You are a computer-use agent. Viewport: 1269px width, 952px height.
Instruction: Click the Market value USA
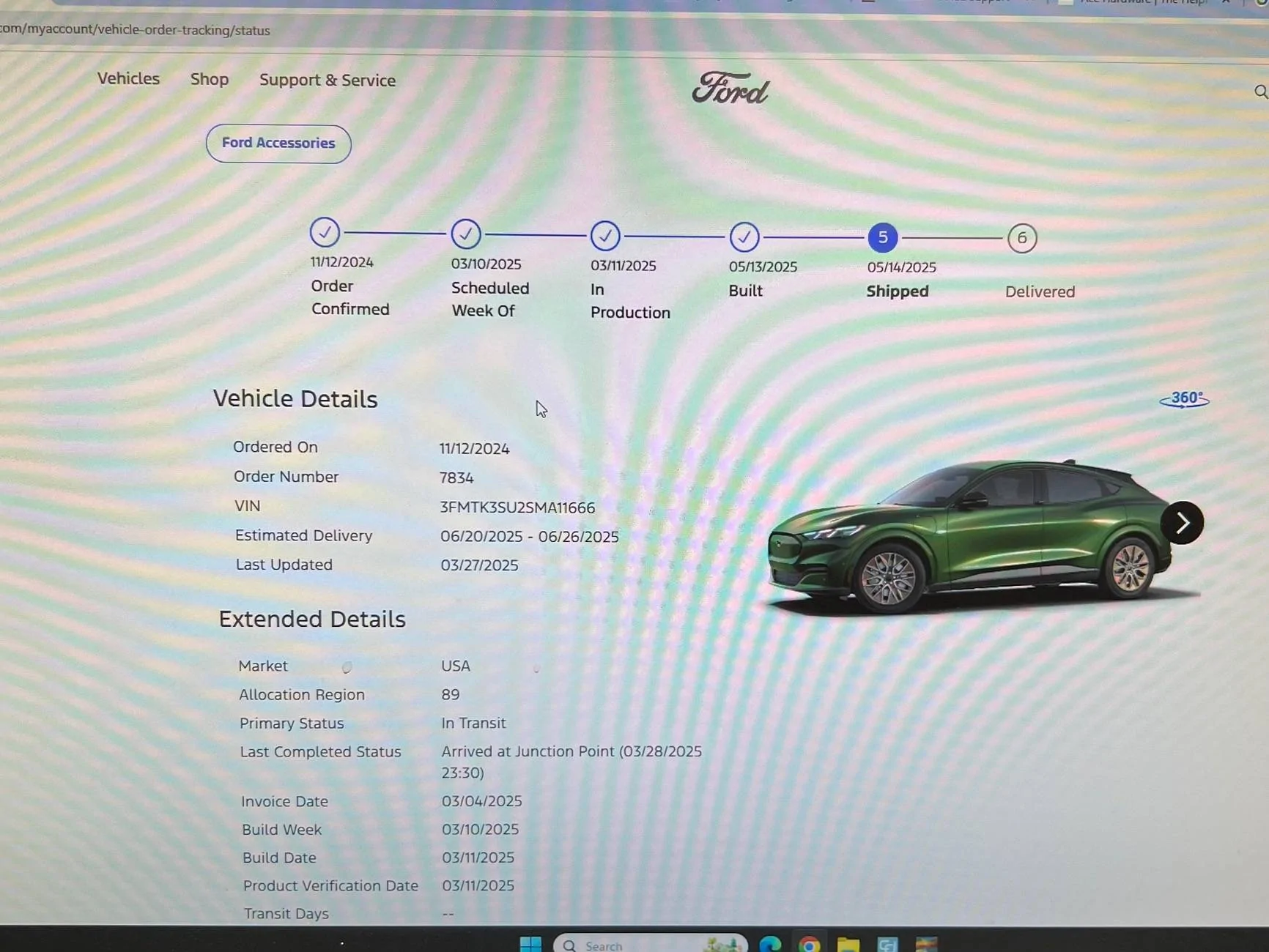pos(456,666)
